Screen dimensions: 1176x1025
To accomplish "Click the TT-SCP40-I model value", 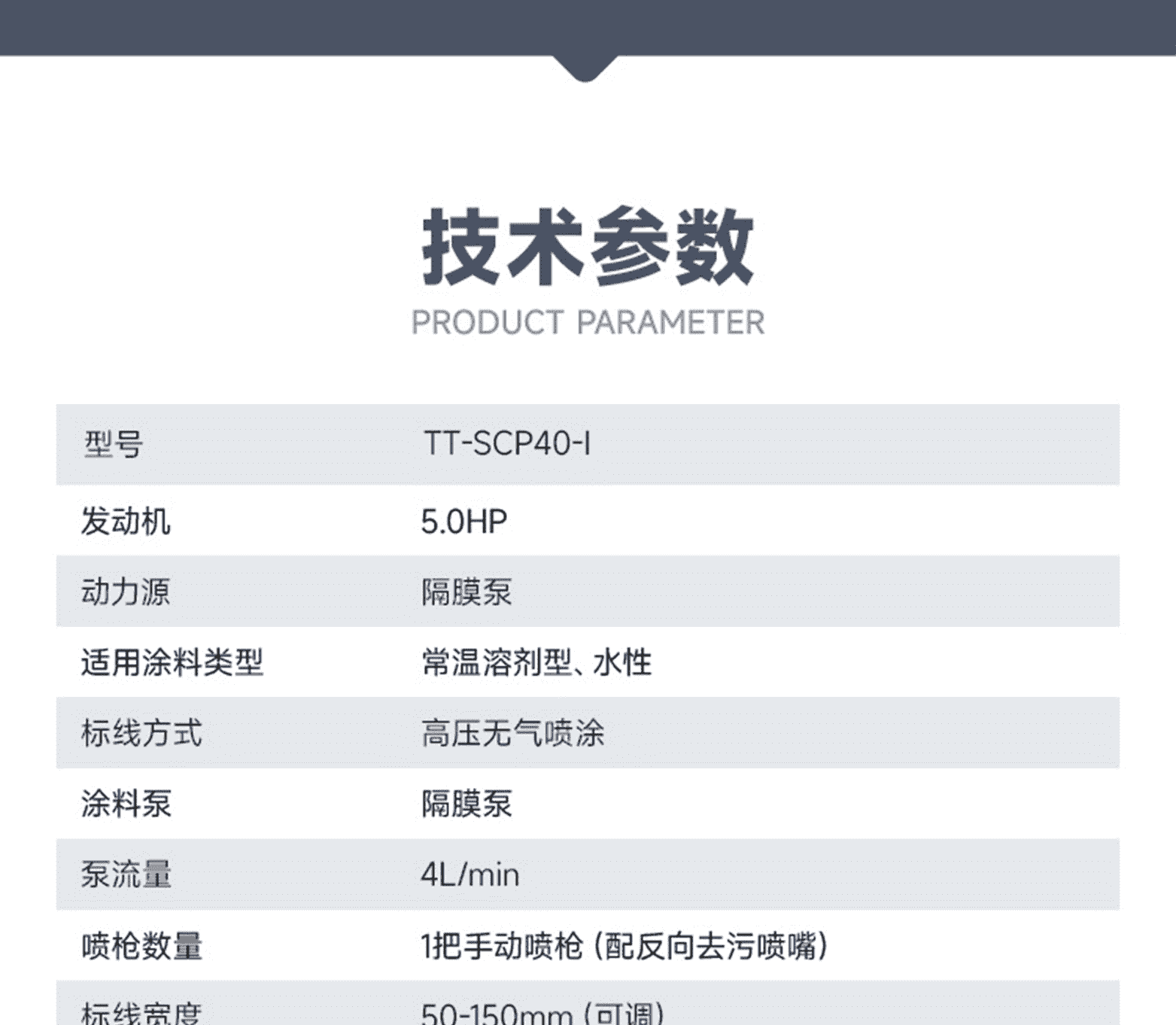I will (507, 444).
